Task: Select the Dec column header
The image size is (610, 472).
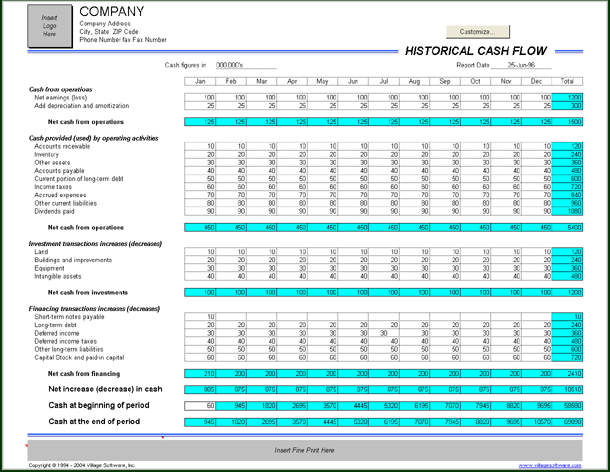Action: (536, 81)
